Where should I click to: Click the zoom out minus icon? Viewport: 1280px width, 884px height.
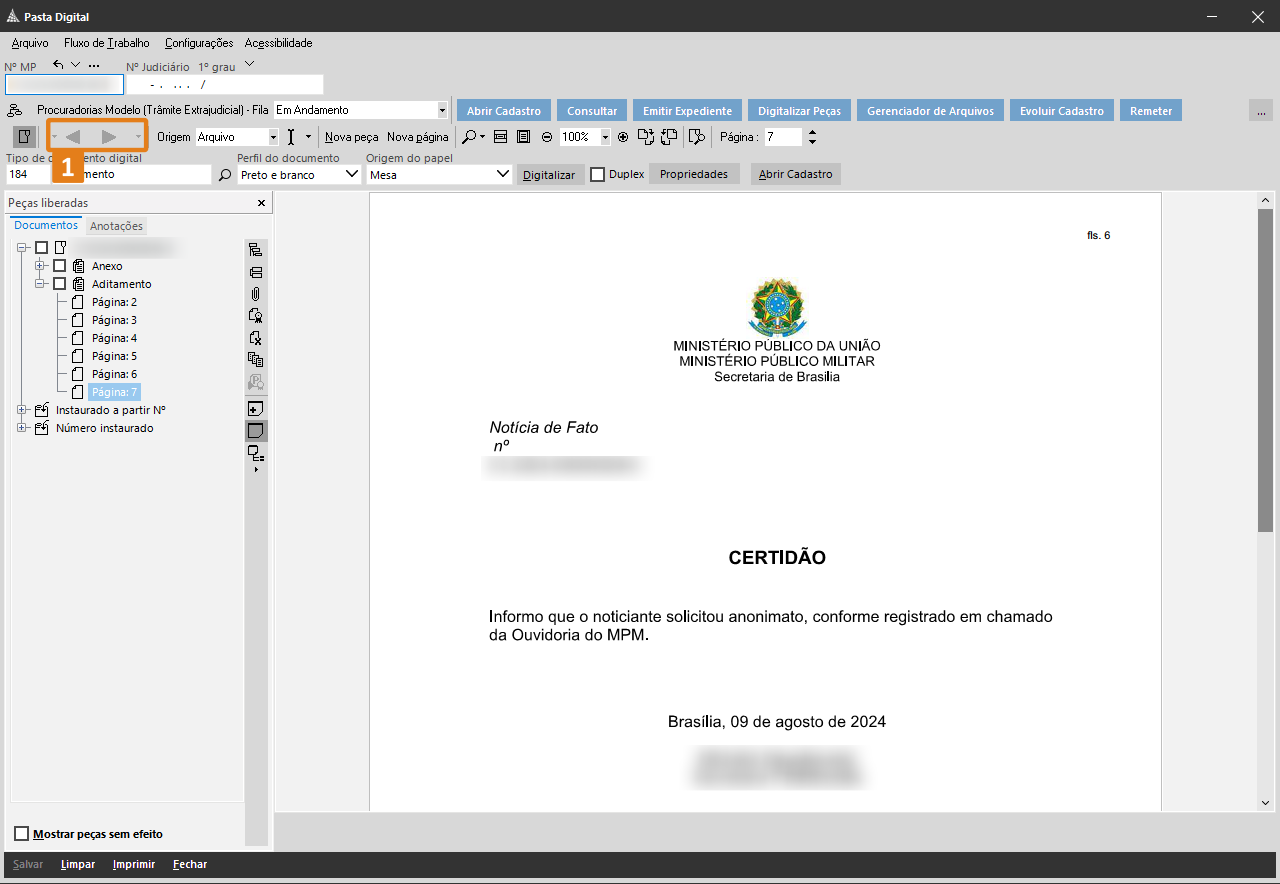pyautogui.click(x=547, y=137)
